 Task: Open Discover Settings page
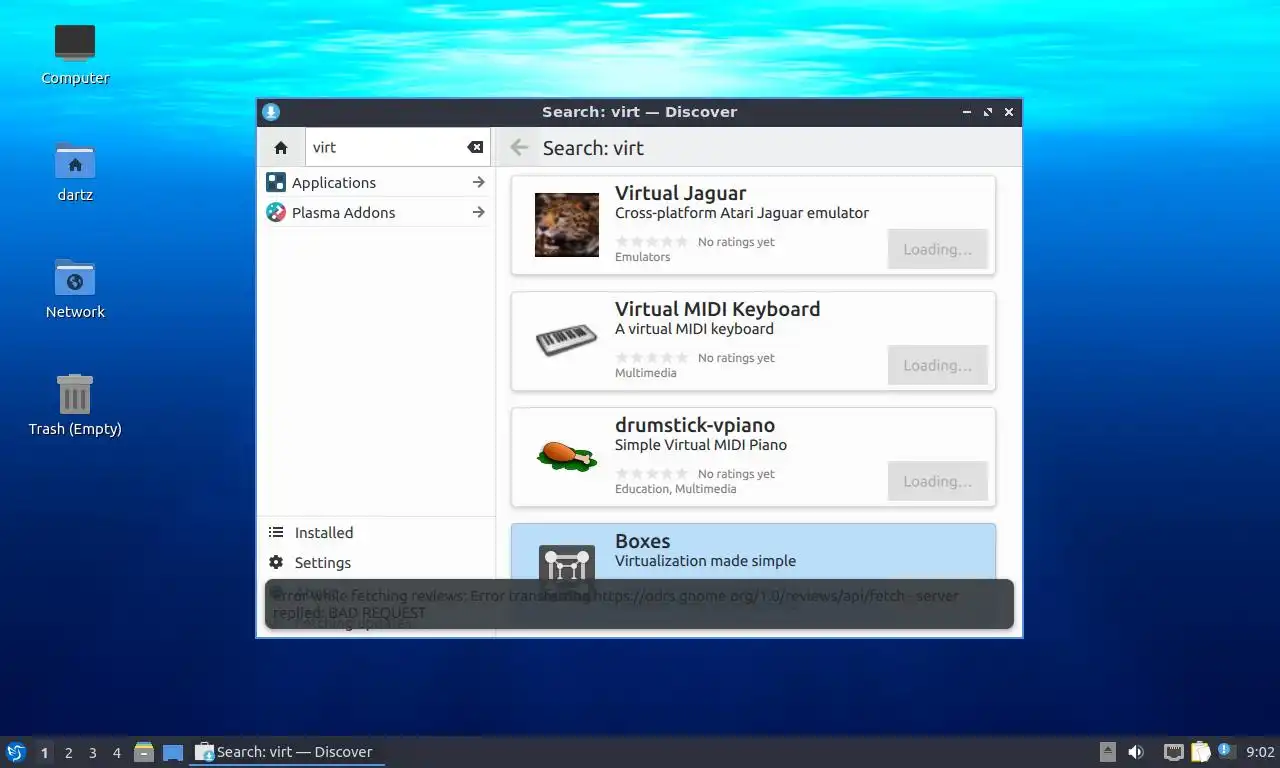[x=376, y=563]
